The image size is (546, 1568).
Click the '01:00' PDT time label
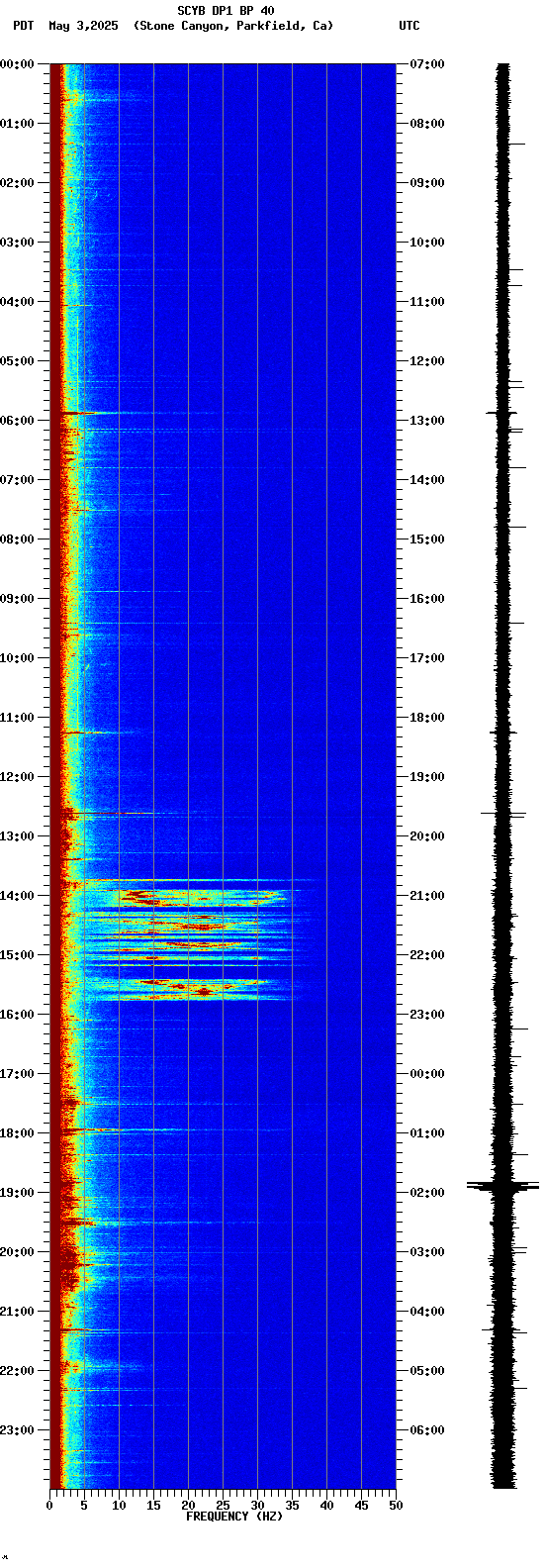pyautogui.click(x=16, y=124)
